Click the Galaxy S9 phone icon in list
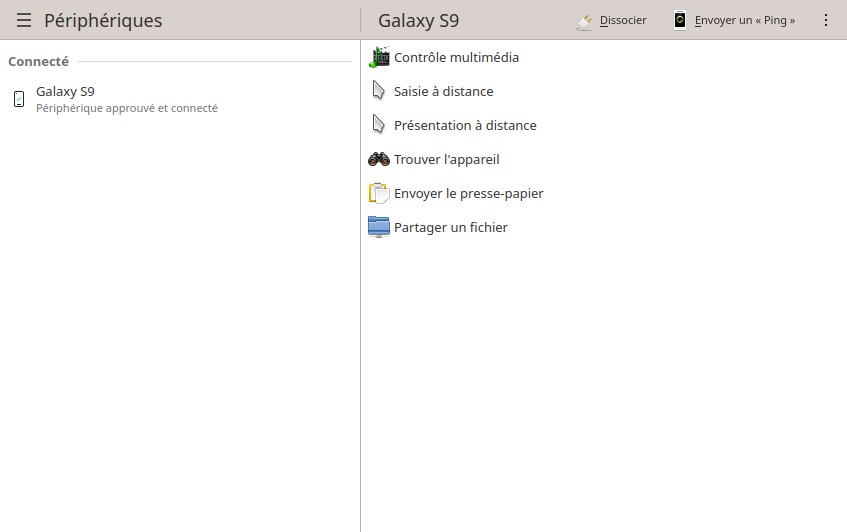The width and height of the screenshot is (847, 532). (x=19, y=99)
